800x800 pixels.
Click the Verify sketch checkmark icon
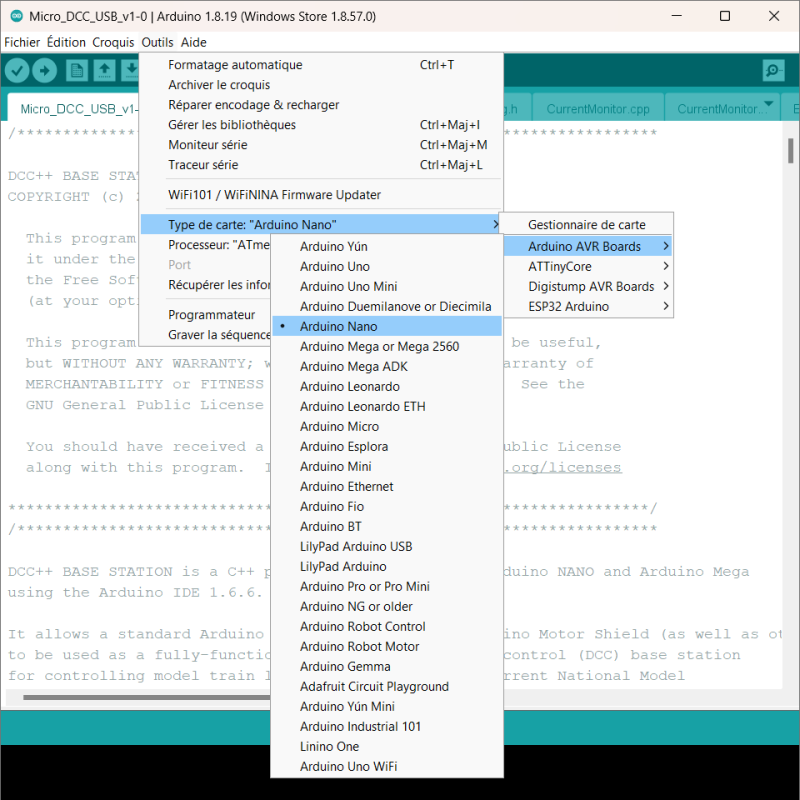pyautogui.click(x=17, y=70)
